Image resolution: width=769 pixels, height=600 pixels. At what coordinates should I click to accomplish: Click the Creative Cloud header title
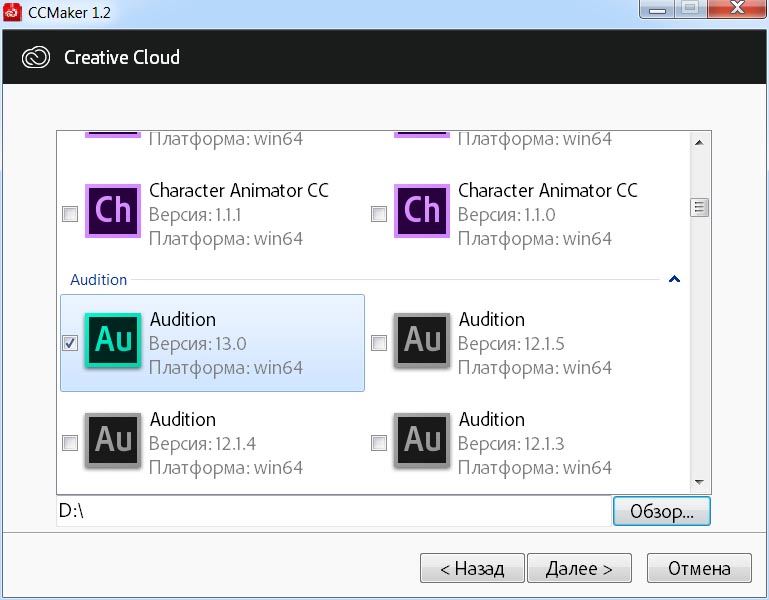point(122,57)
